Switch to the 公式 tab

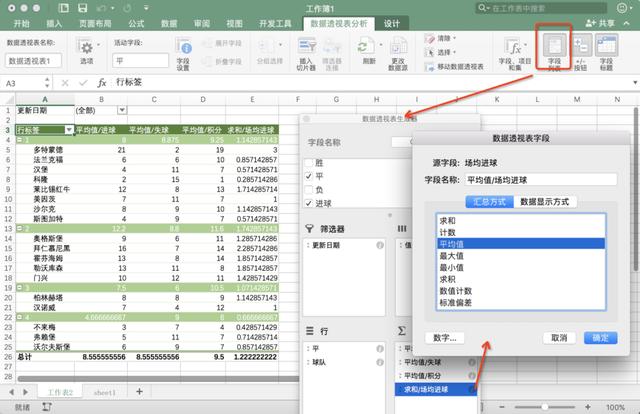click(x=136, y=24)
